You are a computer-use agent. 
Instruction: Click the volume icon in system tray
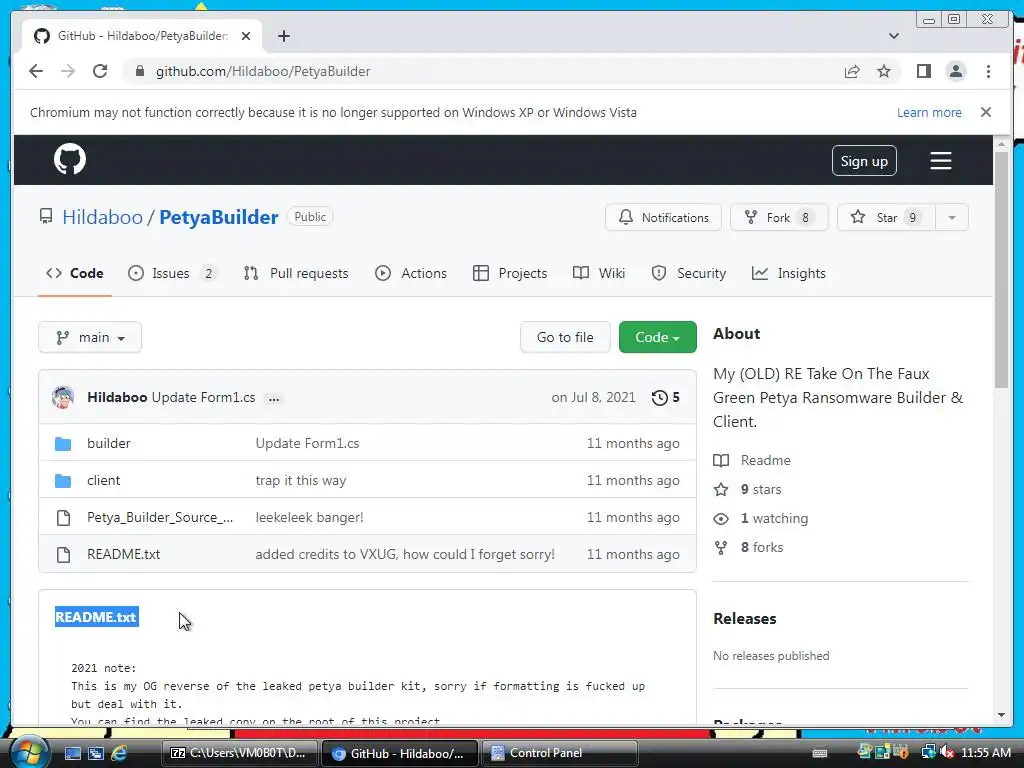(x=946, y=753)
